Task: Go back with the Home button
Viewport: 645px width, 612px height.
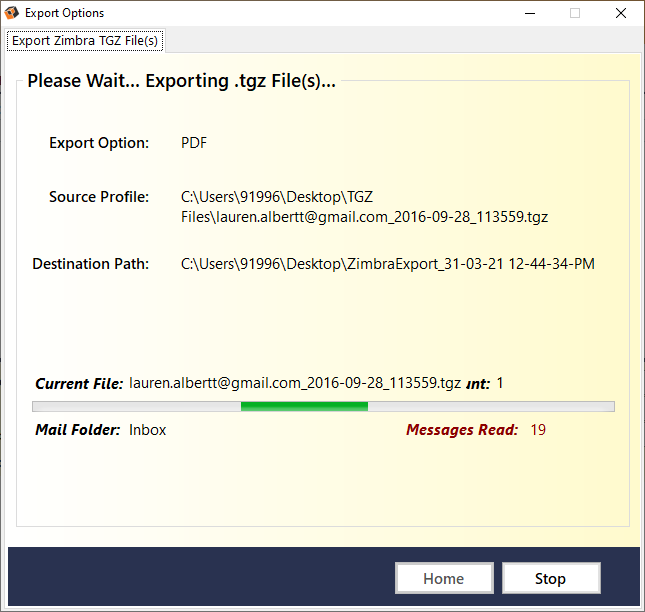Action: (x=444, y=578)
